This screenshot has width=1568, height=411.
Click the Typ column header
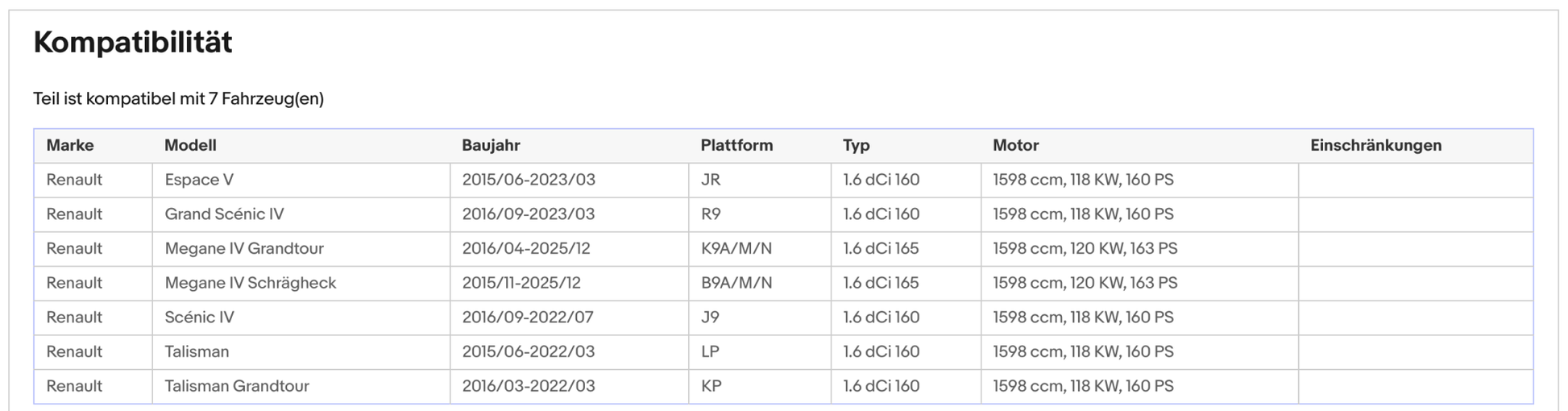coord(856,146)
